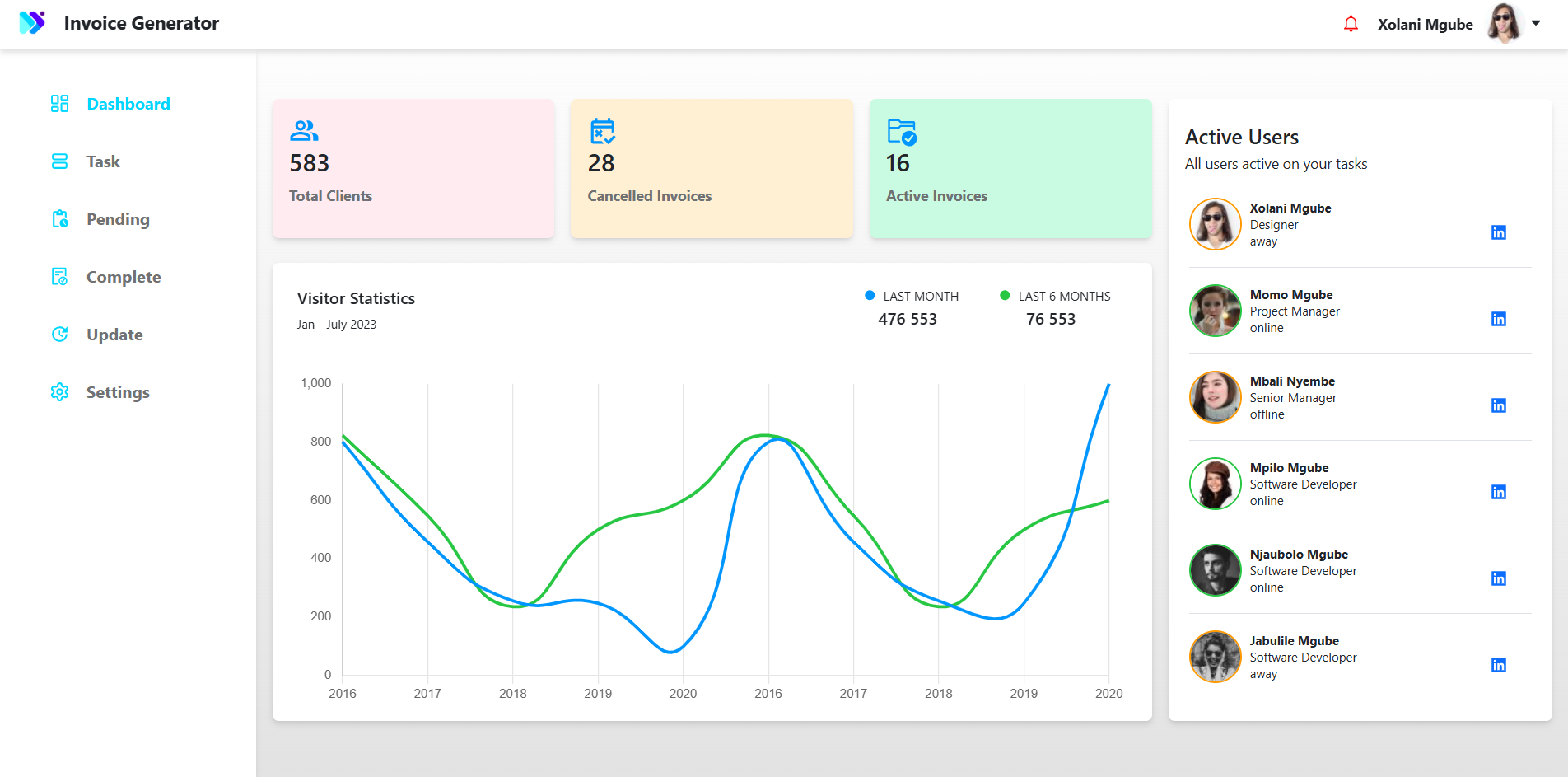The width and height of the screenshot is (1568, 777).
Task: Open Jabulile Mgube's LinkedIn icon
Action: 1498,665
